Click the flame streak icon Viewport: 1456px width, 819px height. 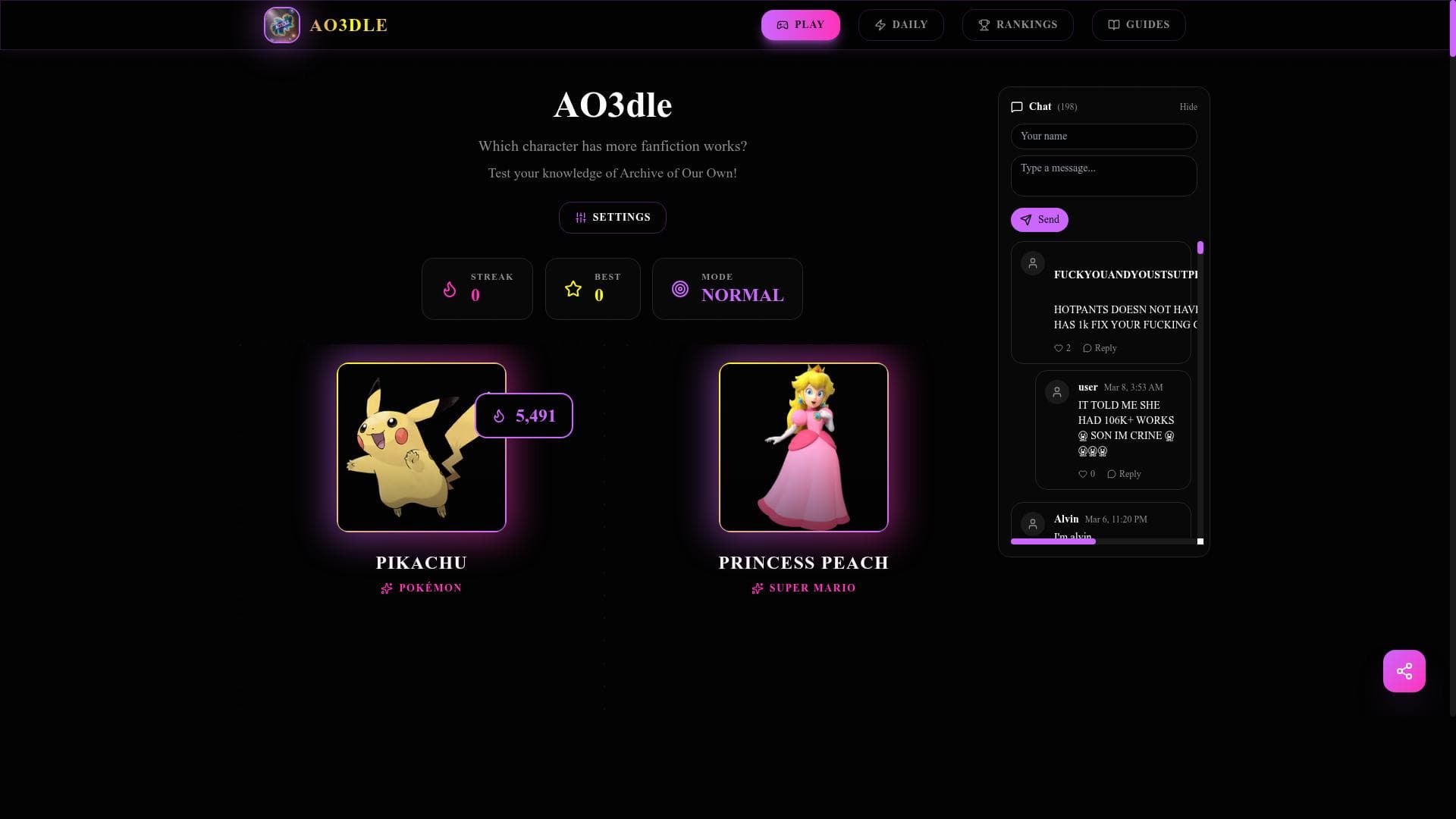pos(450,289)
